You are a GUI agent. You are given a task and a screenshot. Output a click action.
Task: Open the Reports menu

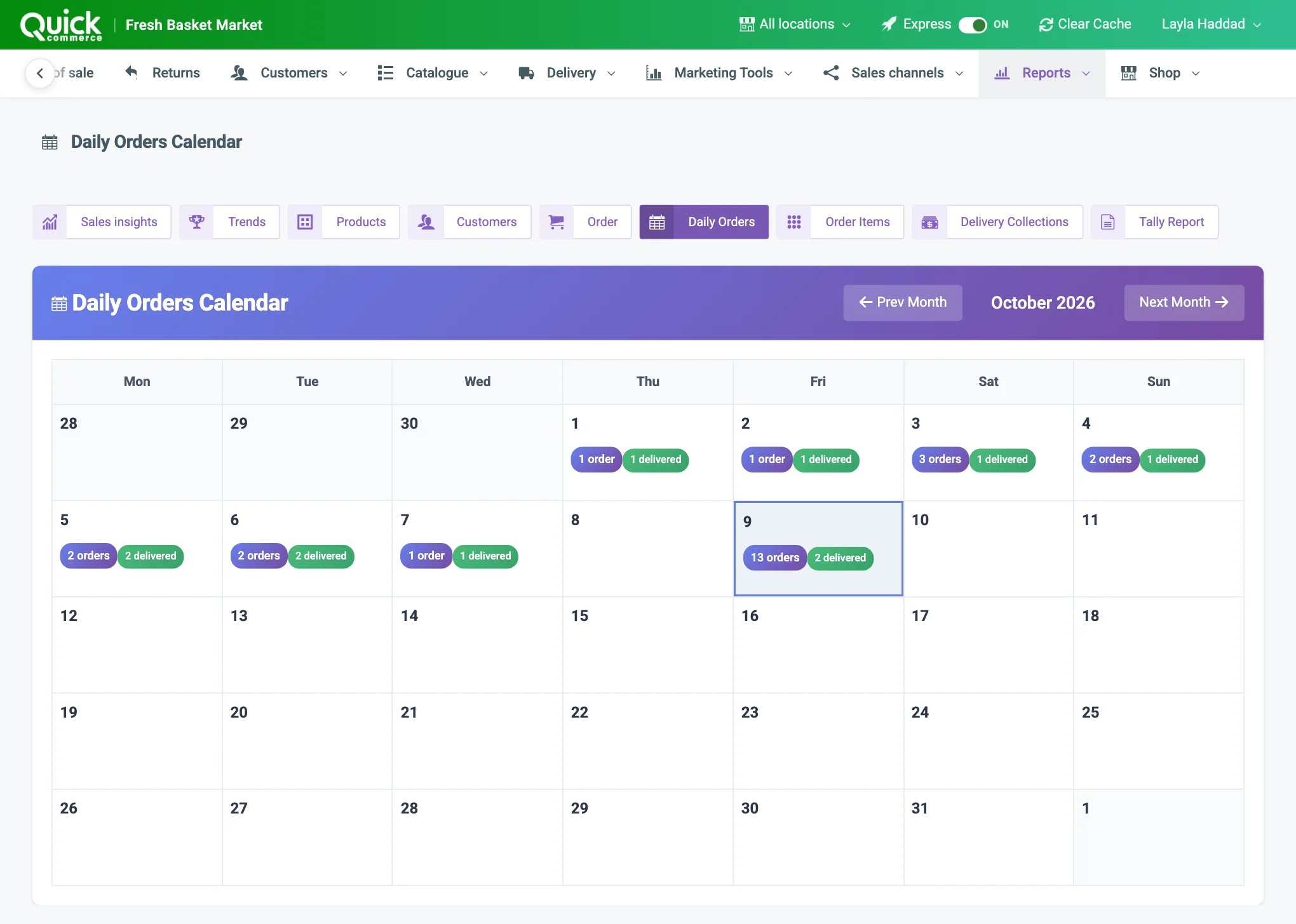coord(1042,73)
